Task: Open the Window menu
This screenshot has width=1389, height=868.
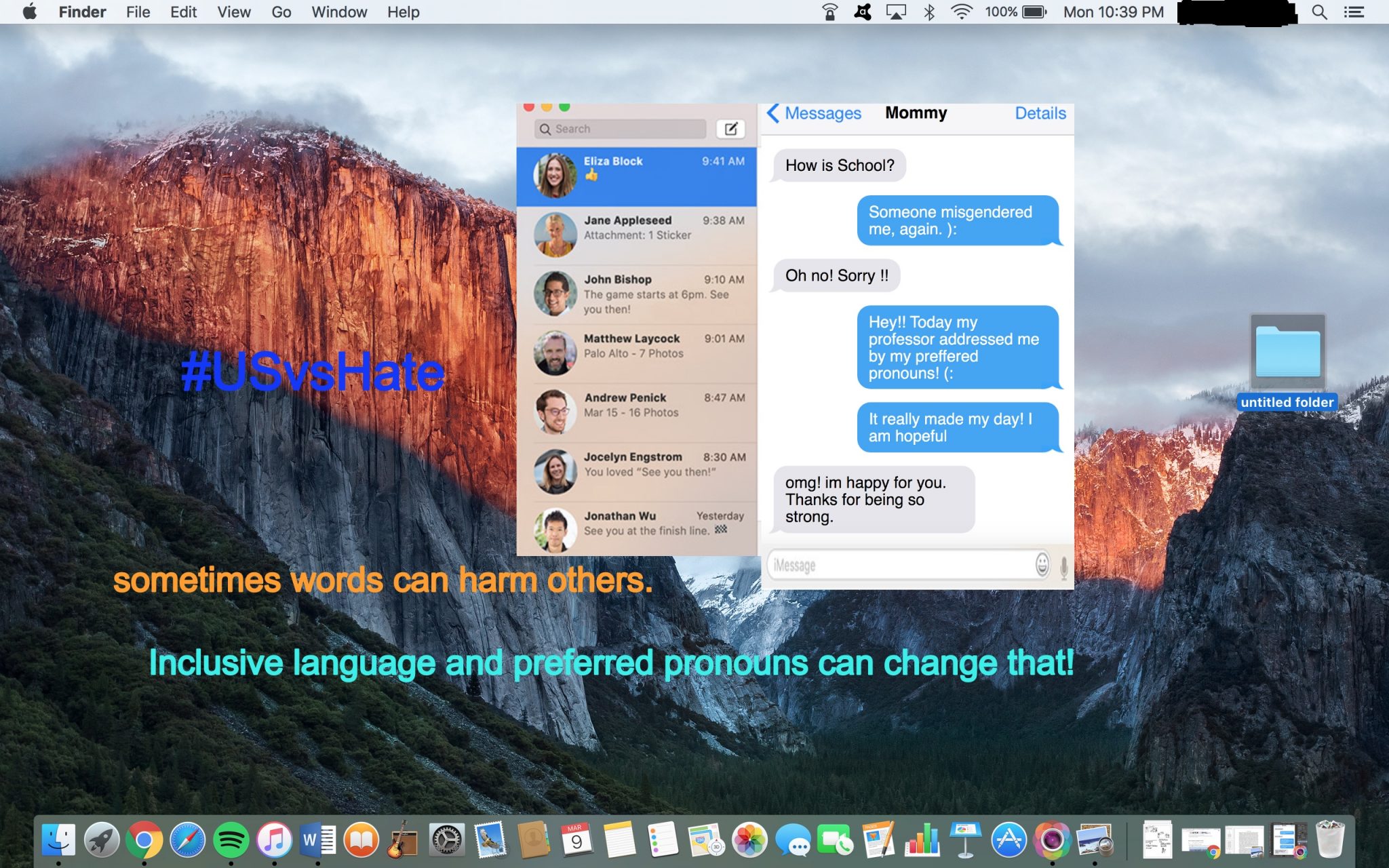Action: coord(339,12)
